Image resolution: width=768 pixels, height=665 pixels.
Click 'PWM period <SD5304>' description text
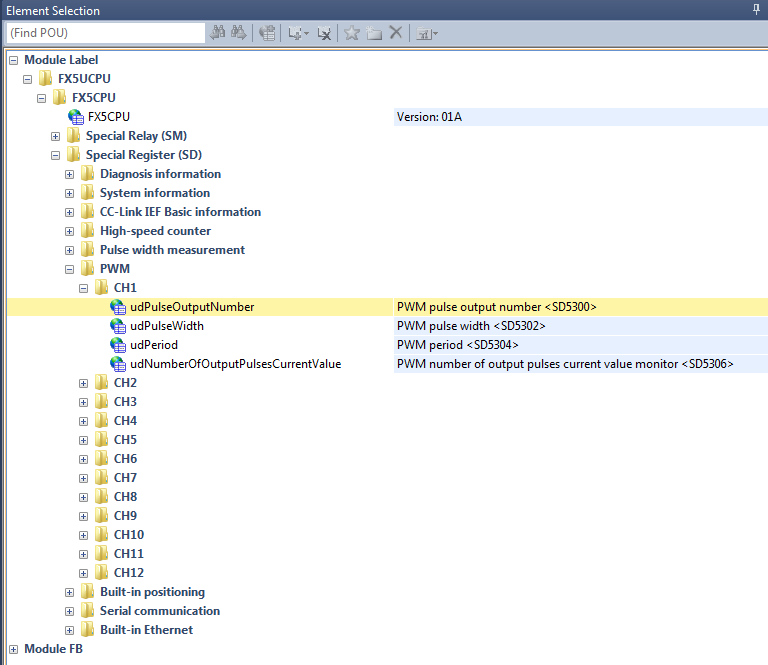click(x=457, y=345)
